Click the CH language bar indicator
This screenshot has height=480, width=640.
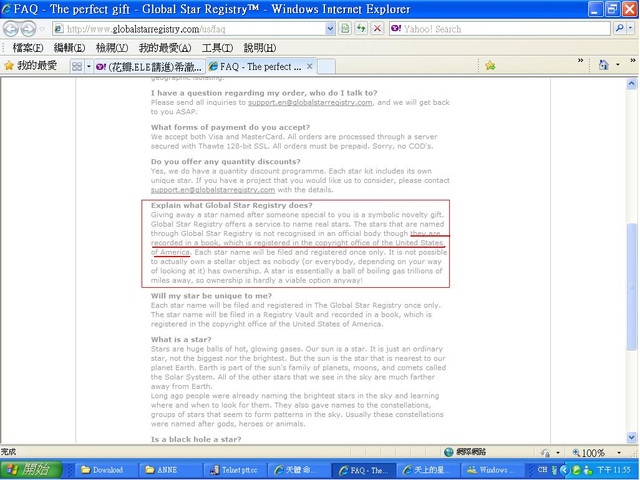click(542, 469)
